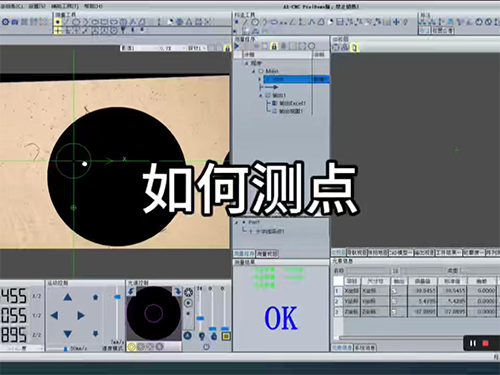Image resolution: width=500 pixels, height=375 pixels.
Task: Click the ring light icon beside light preview
Action: tap(188, 293)
